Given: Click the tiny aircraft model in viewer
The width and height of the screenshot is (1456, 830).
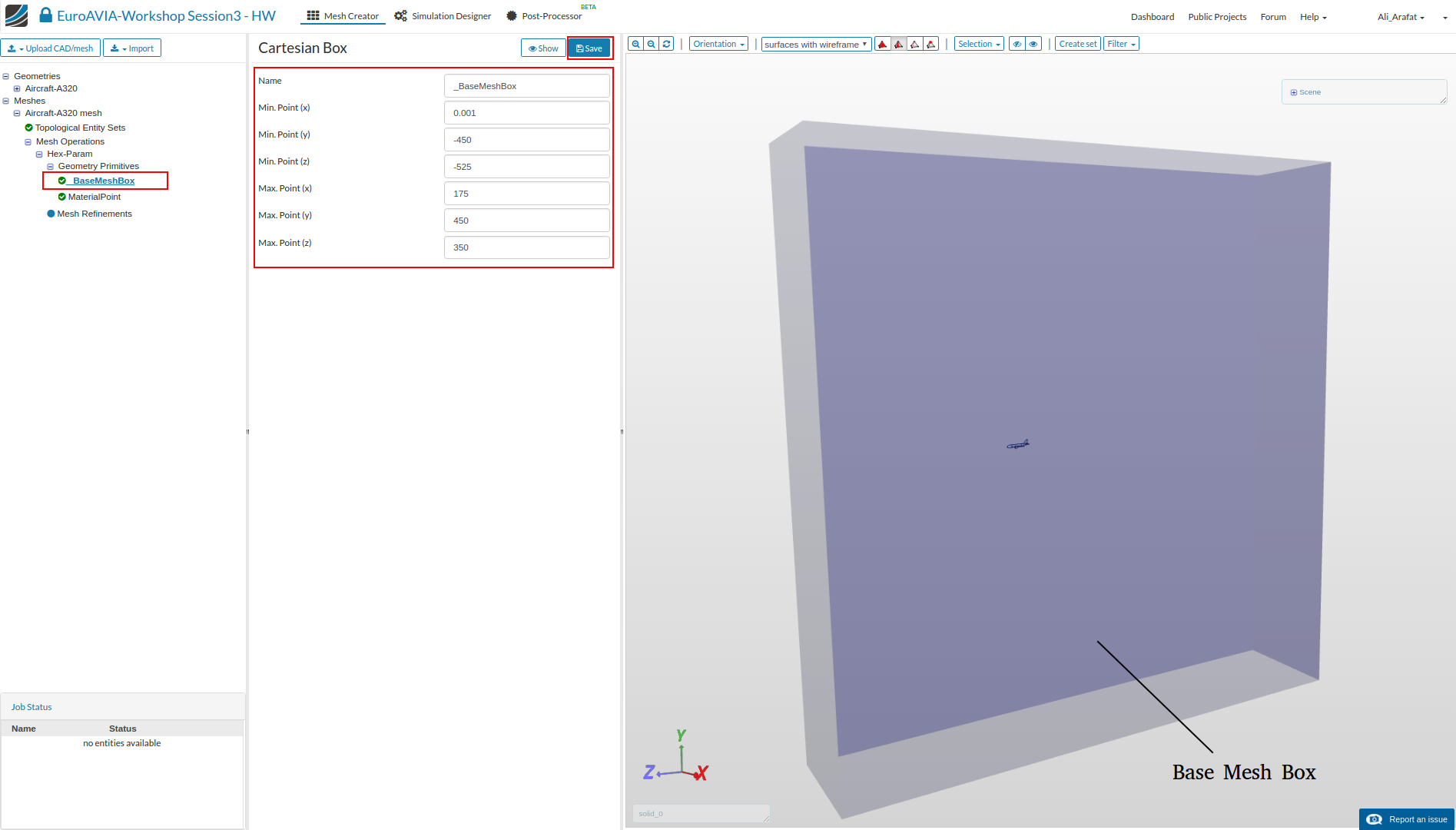Looking at the screenshot, I should [x=1018, y=444].
